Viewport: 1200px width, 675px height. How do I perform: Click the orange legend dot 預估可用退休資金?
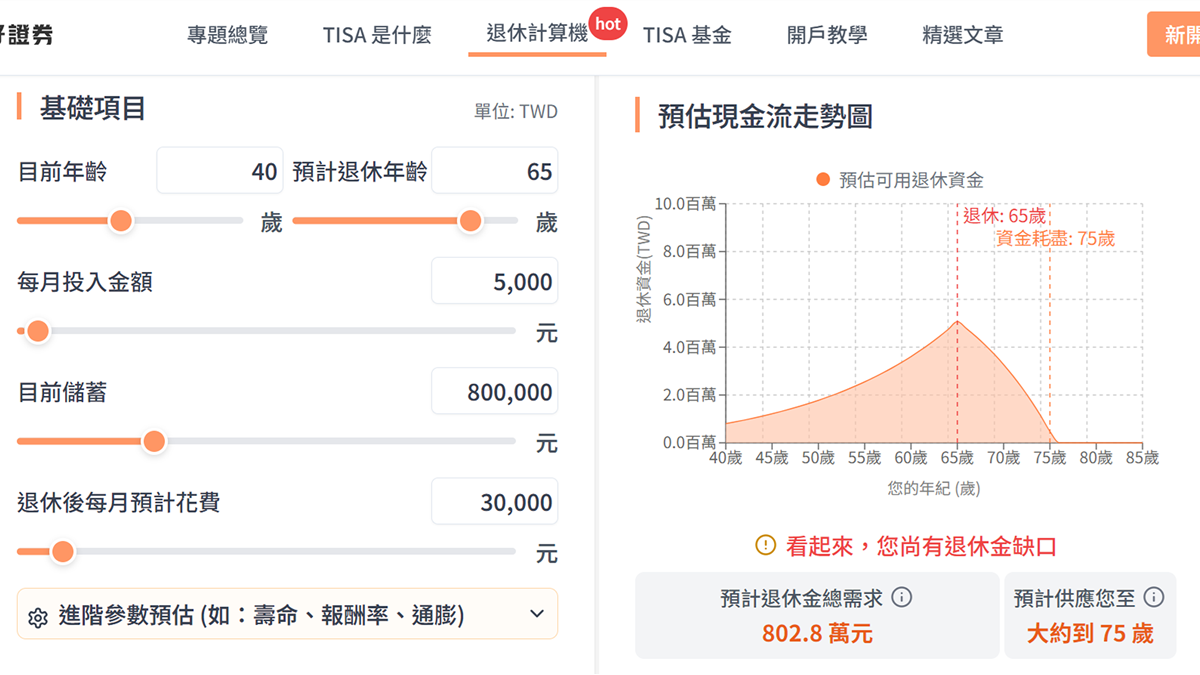(x=823, y=180)
